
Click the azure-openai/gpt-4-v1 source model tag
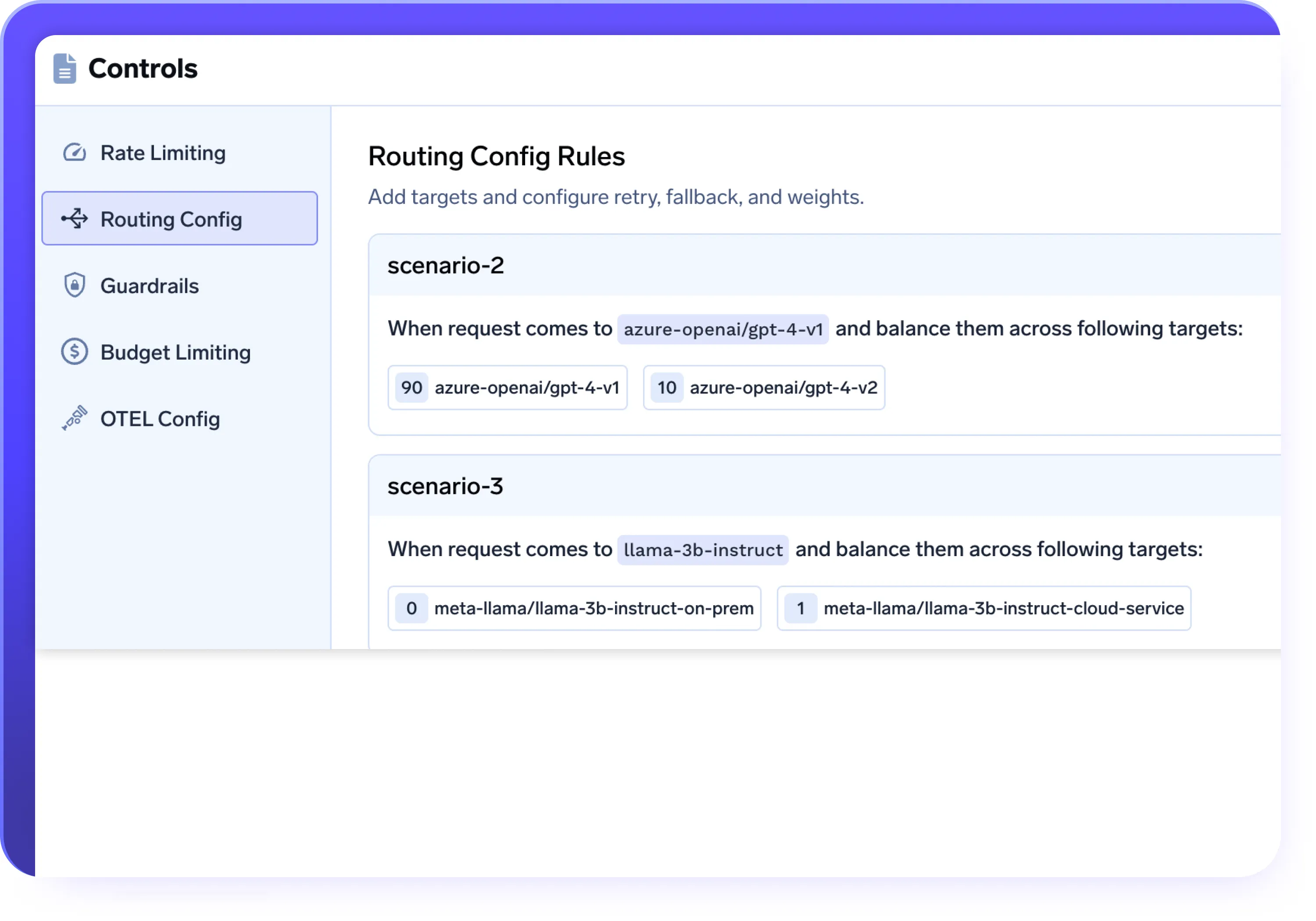point(723,329)
